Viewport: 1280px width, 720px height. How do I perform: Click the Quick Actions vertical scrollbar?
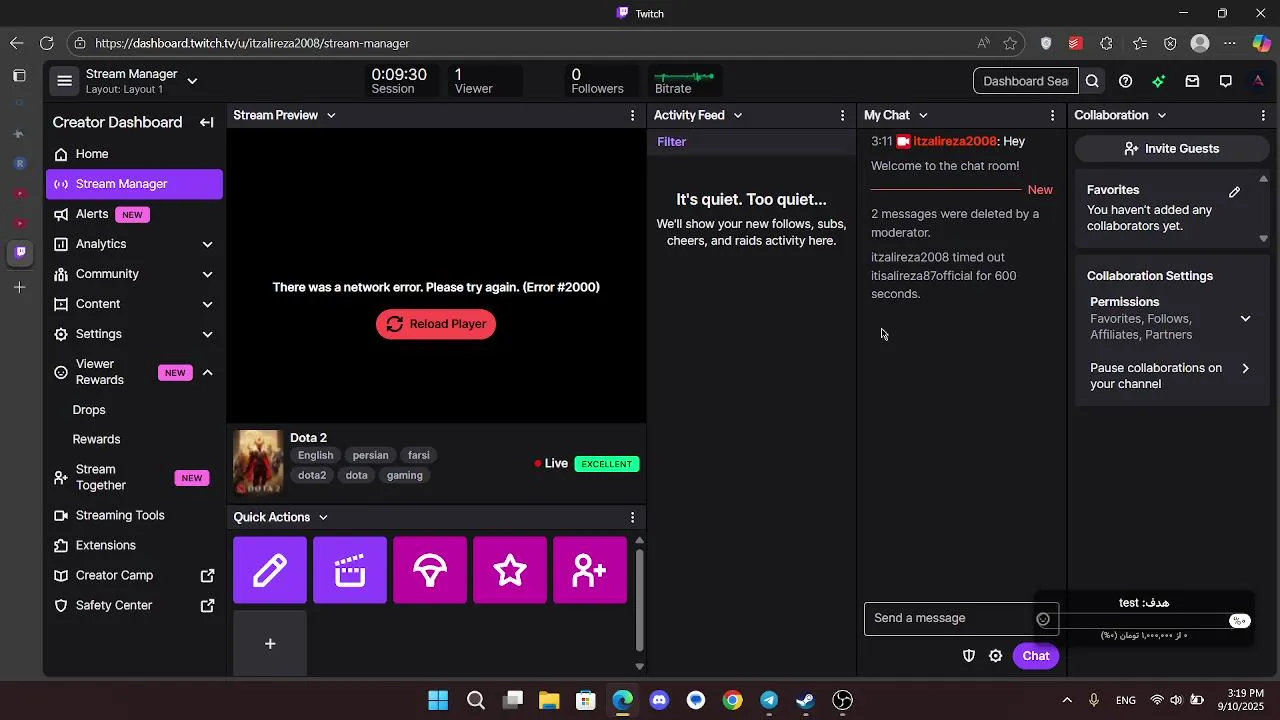[639, 600]
